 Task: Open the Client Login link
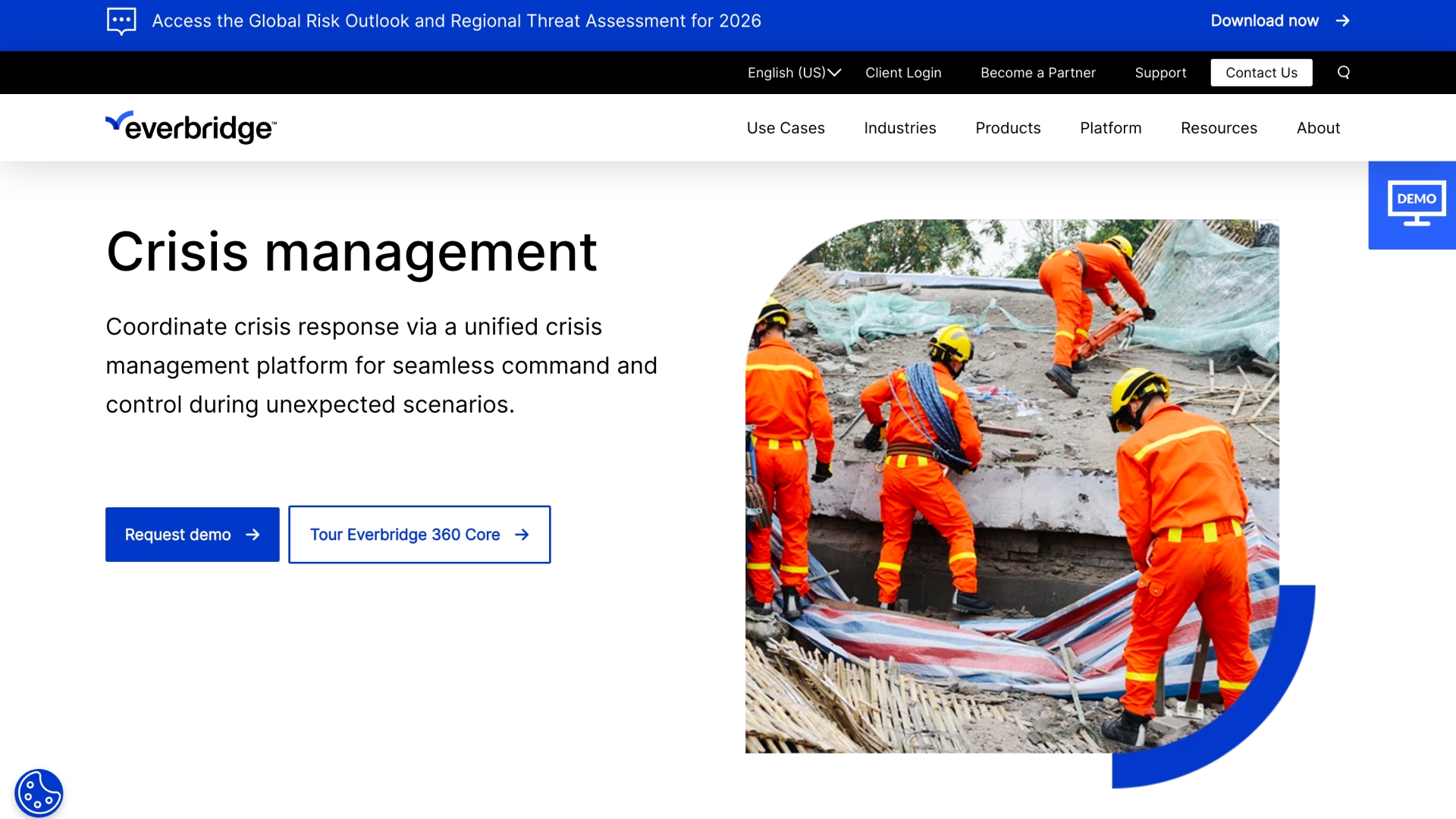[x=903, y=72]
